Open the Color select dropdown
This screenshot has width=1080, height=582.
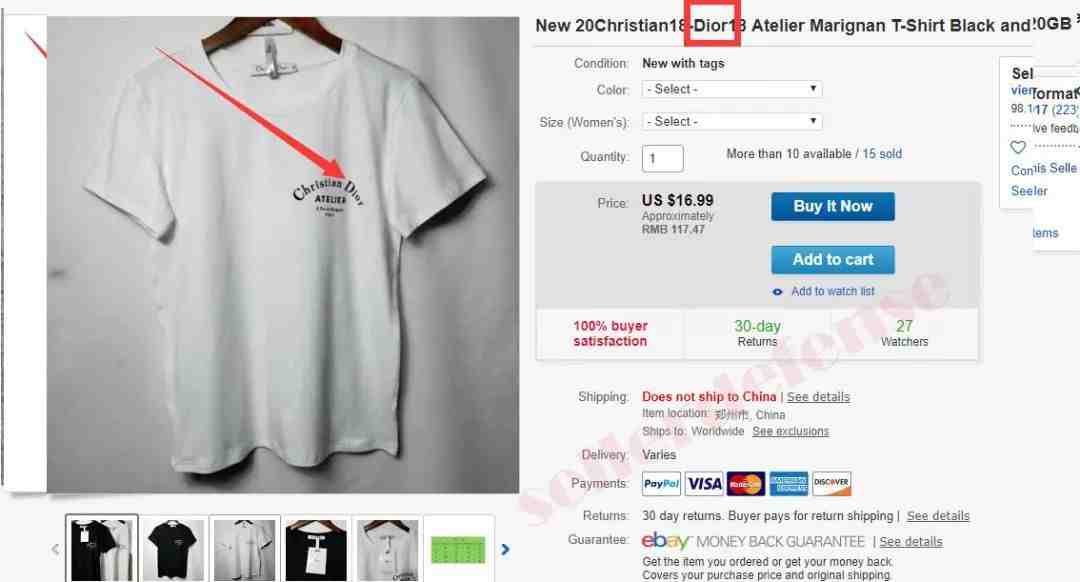coord(732,89)
